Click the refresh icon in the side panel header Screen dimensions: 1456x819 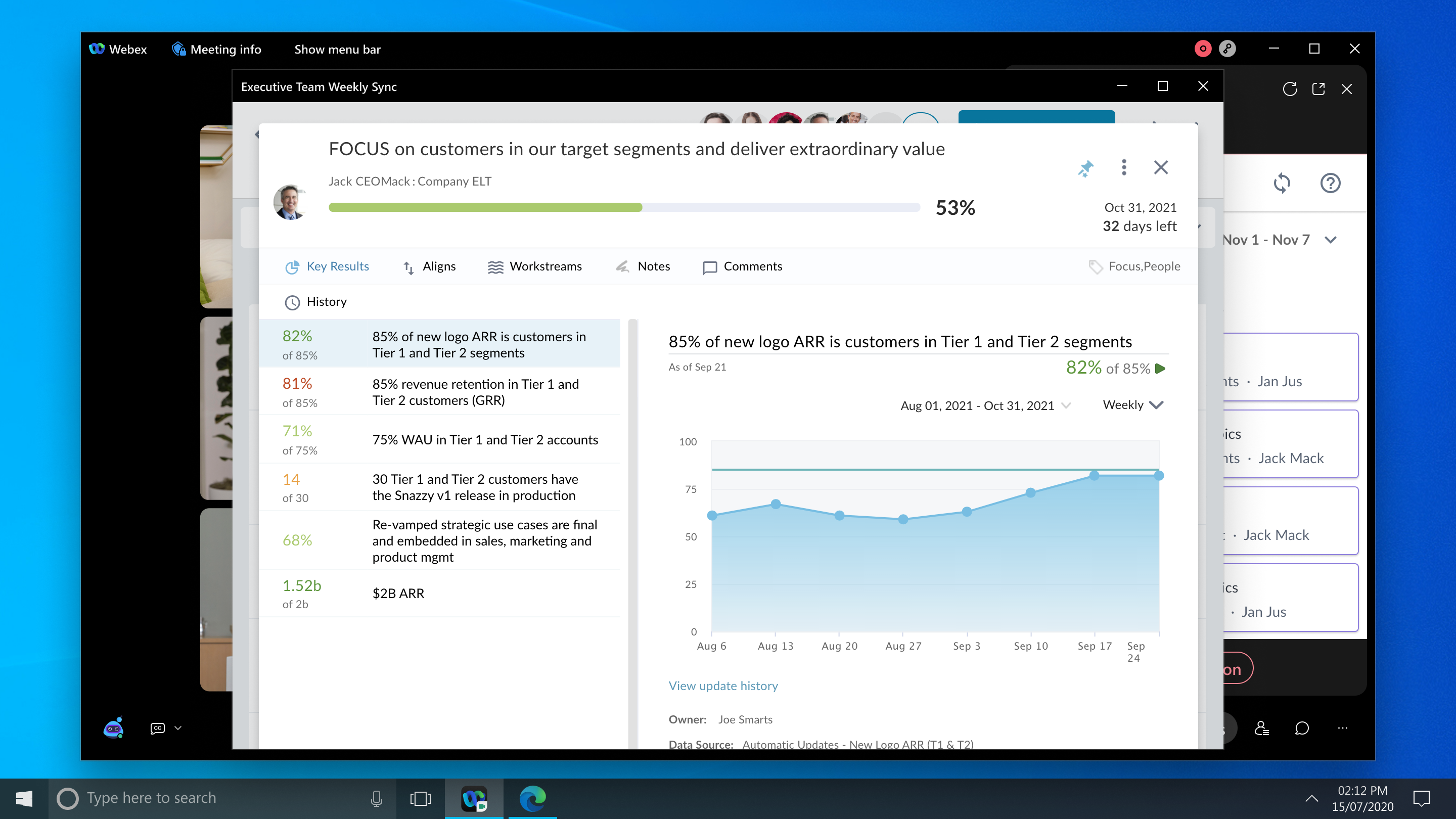pos(1290,89)
